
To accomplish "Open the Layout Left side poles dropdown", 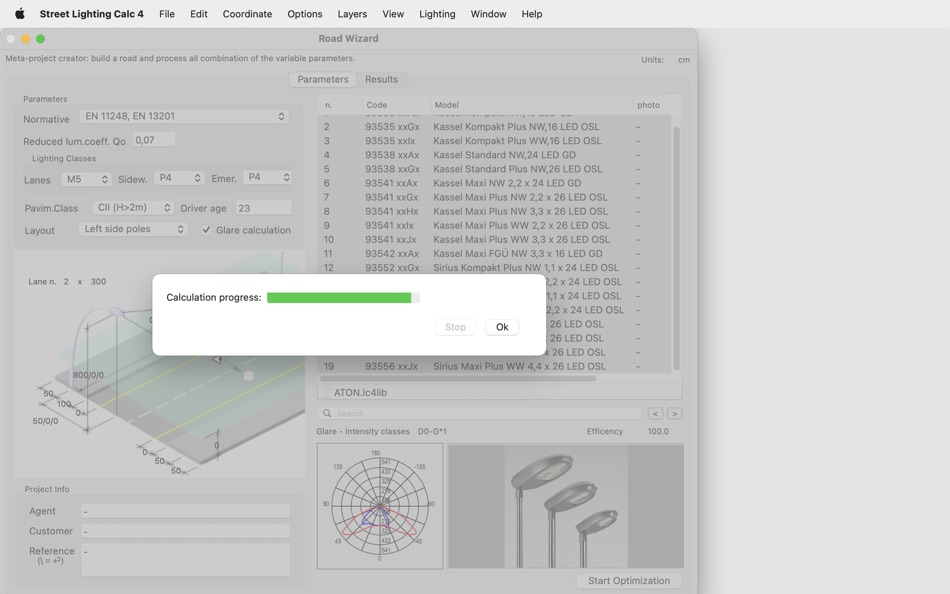I will [x=133, y=229].
